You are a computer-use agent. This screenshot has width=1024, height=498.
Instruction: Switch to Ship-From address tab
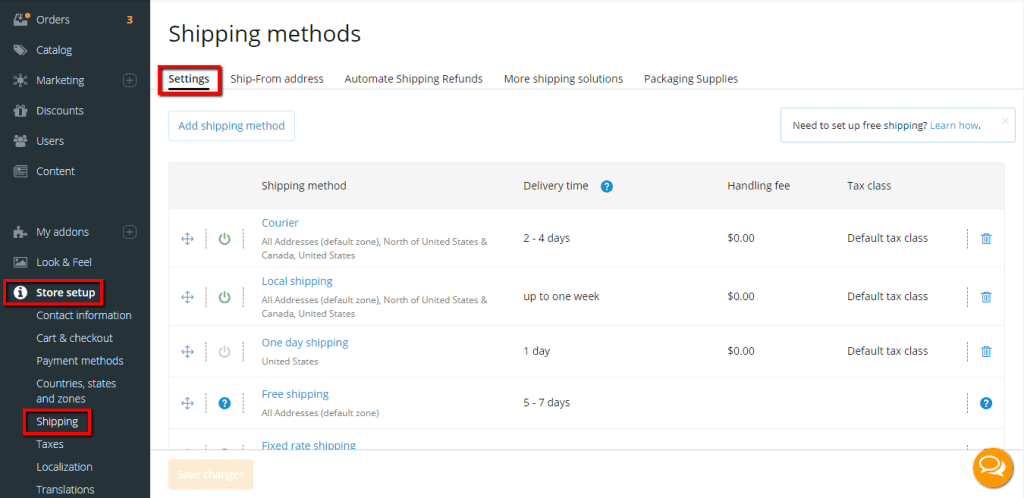[x=277, y=79]
